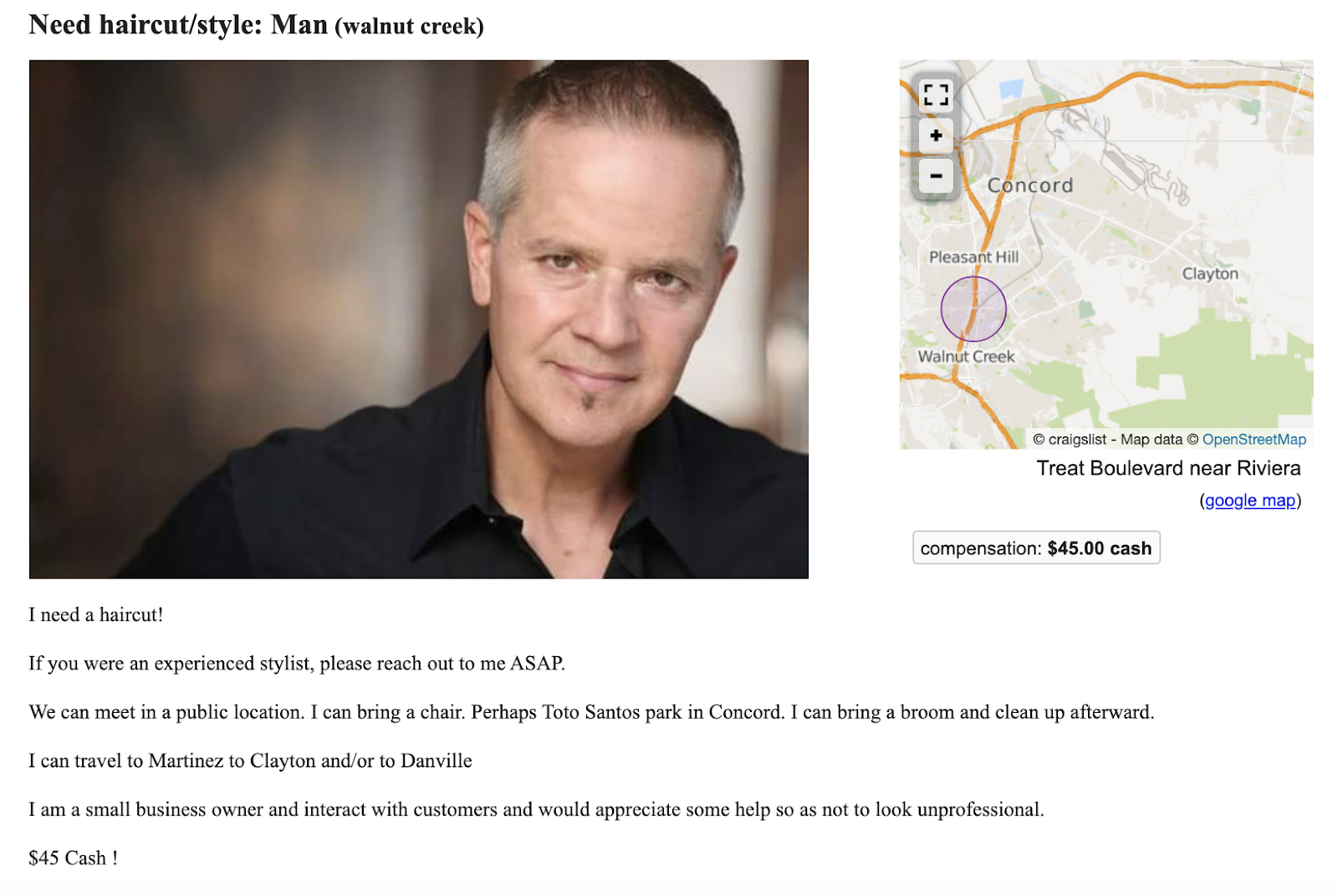The width and height of the screenshot is (1338, 896).
Task: Open the OpenStreetMap attribution link
Action: [x=1254, y=440]
